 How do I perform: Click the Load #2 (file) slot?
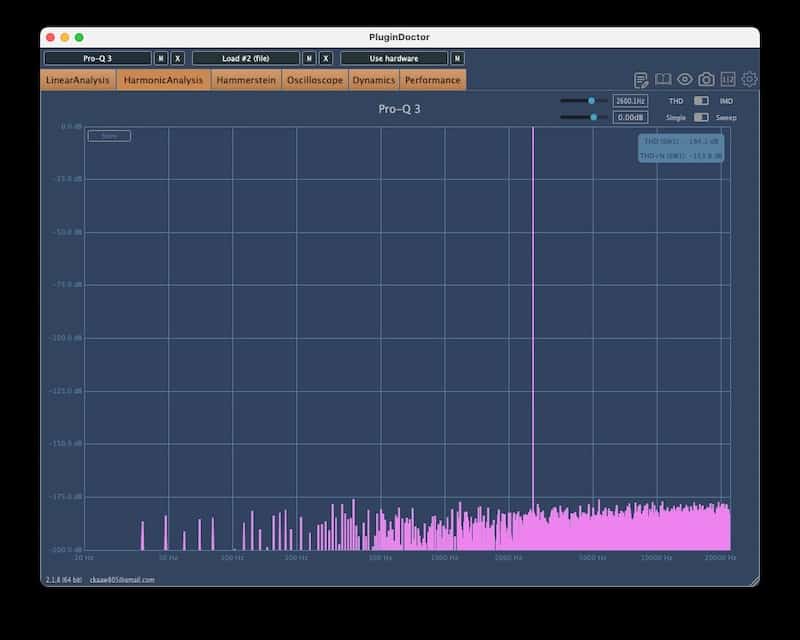coord(245,58)
